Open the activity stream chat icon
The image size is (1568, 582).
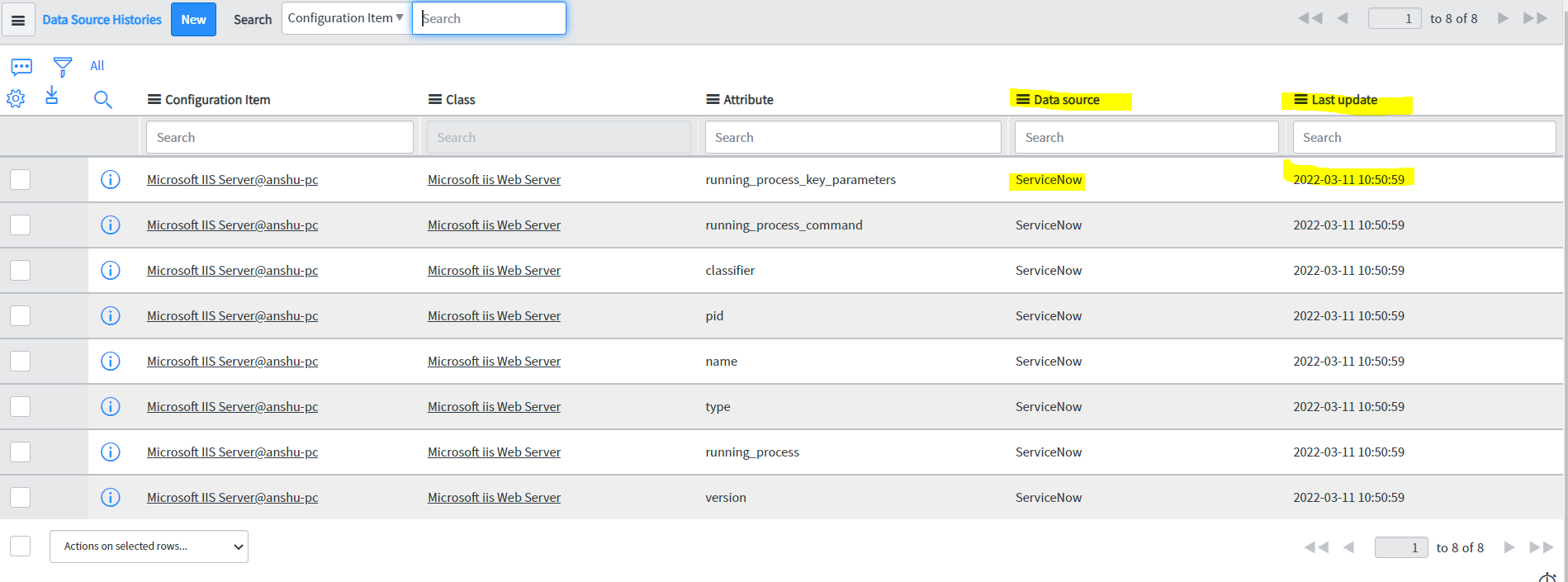21,67
